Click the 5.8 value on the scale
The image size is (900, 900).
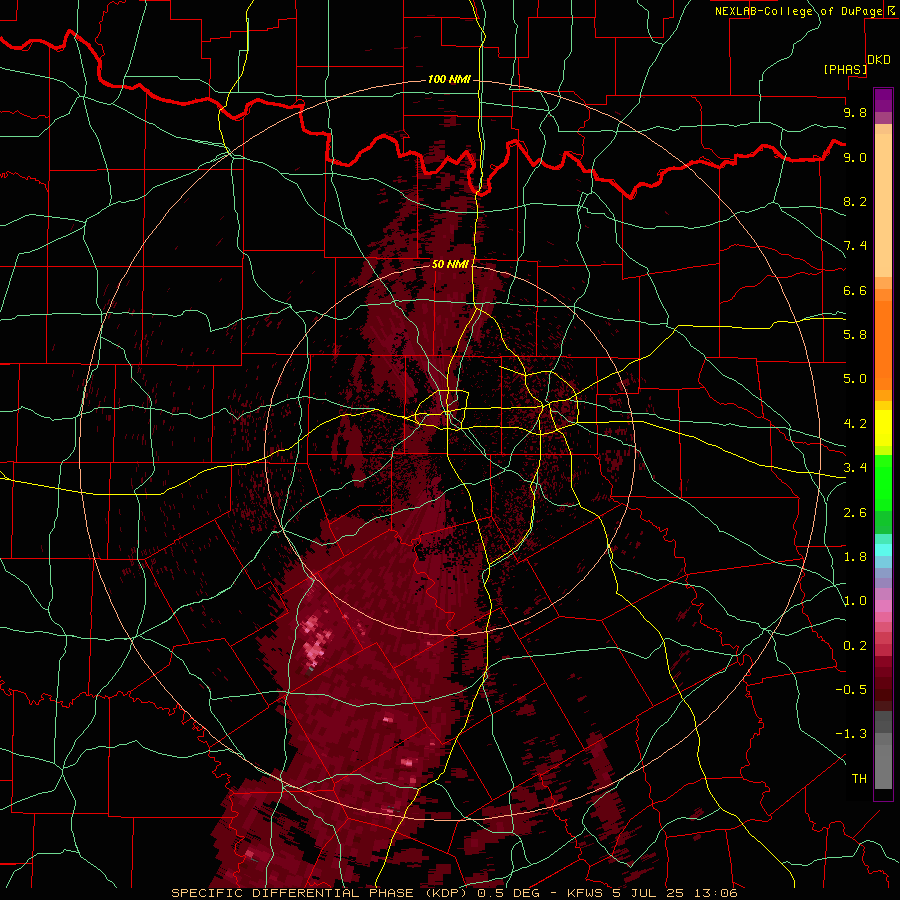pyautogui.click(x=855, y=335)
